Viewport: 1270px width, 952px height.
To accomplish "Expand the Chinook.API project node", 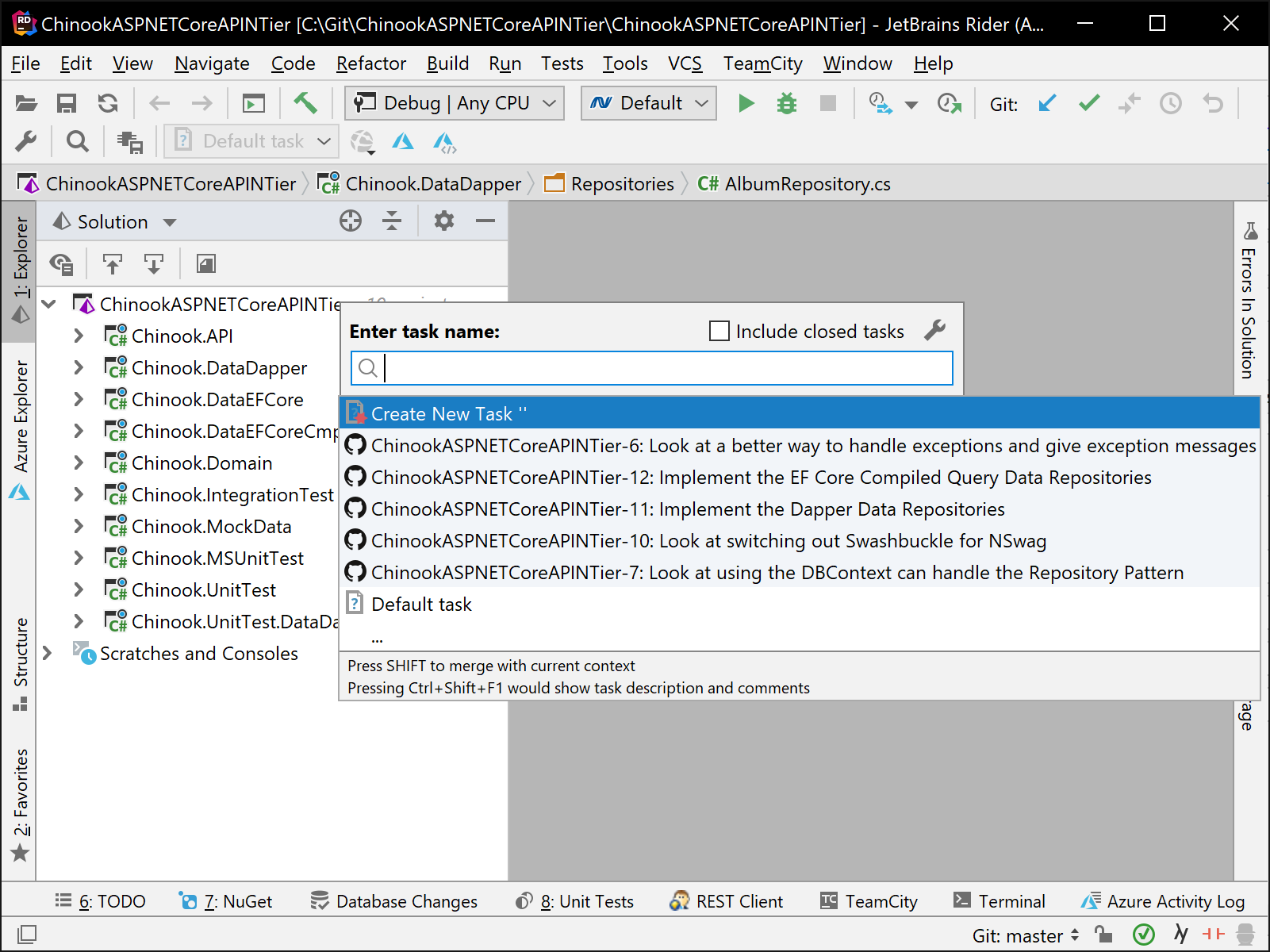I will (79, 336).
